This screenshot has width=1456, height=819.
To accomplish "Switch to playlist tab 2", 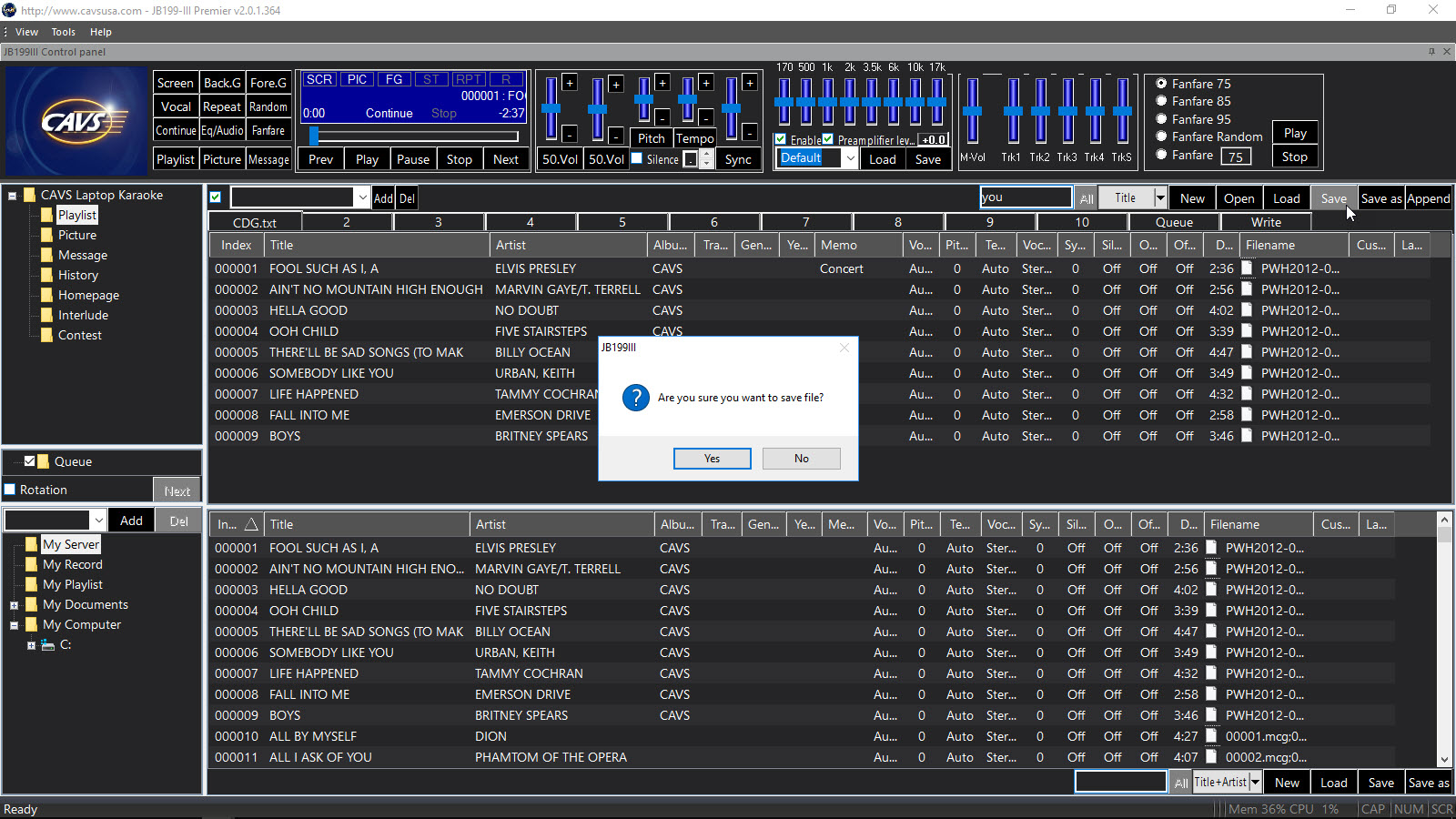I will point(347,222).
